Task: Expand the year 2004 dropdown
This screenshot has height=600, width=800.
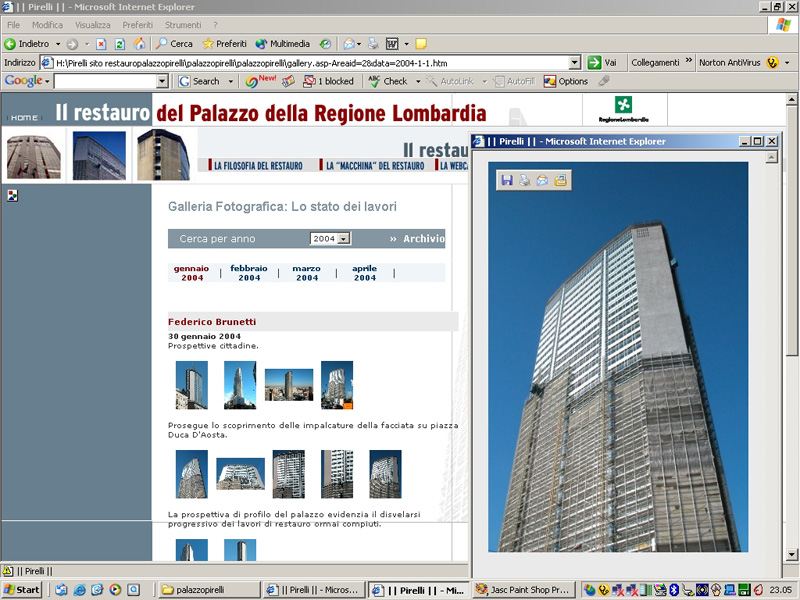Action: (x=345, y=239)
